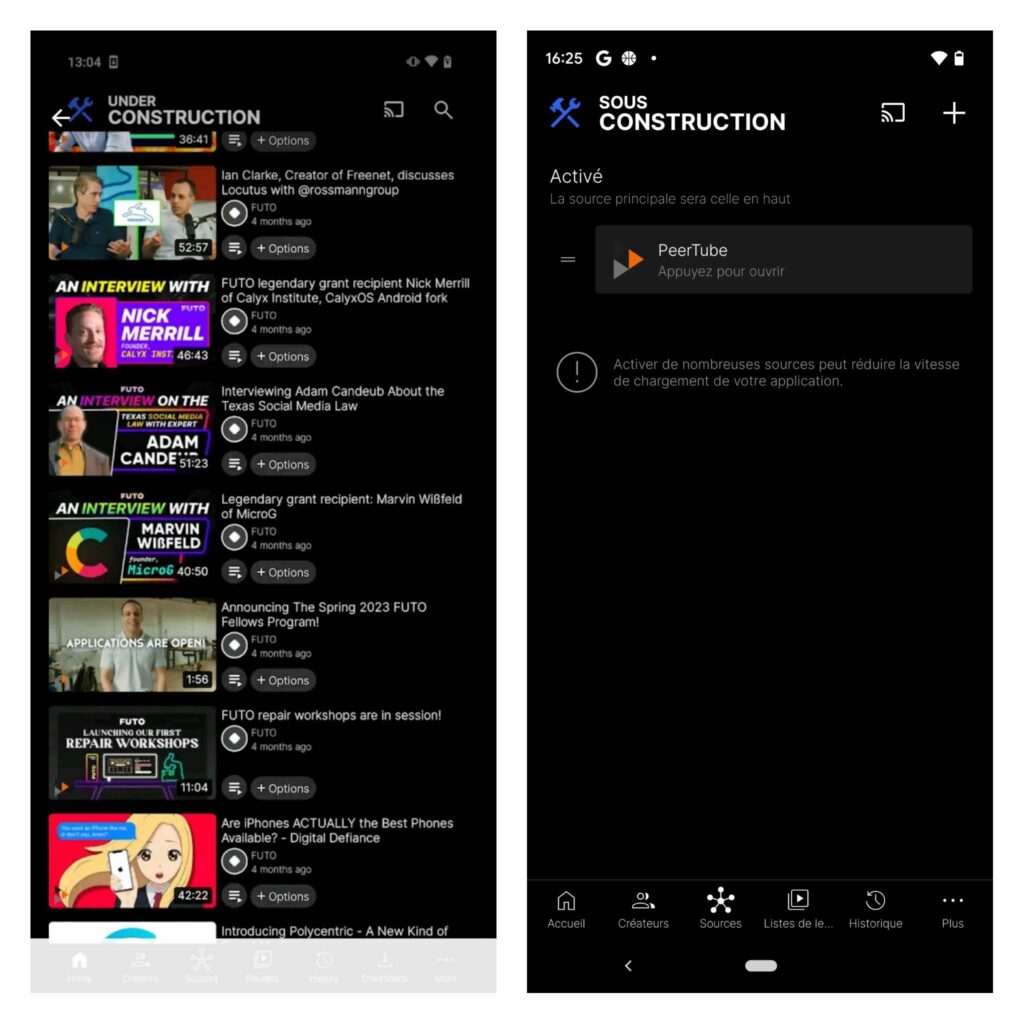Add the repair workshops video to queue
1024x1024 pixels.
pos(234,788)
